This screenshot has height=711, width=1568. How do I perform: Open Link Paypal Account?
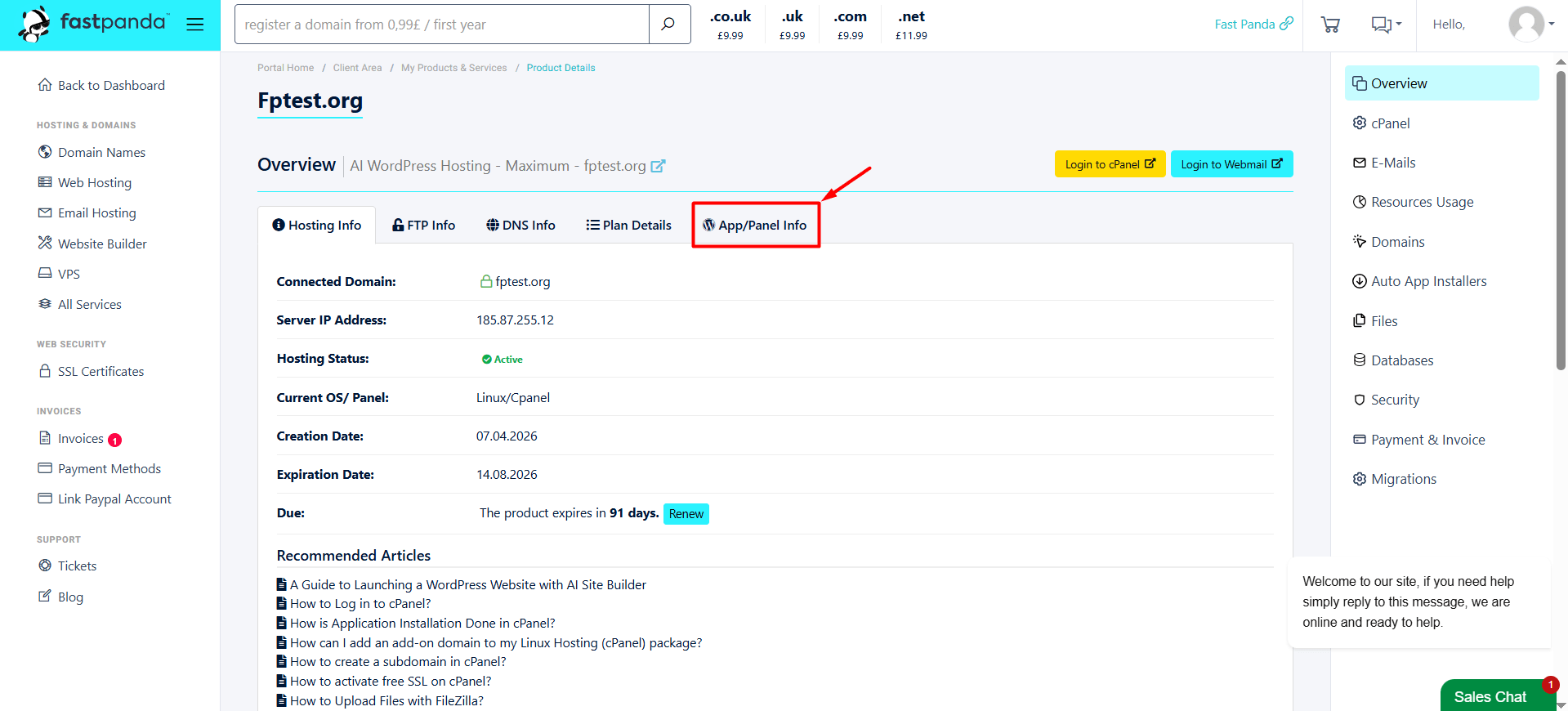click(105, 499)
